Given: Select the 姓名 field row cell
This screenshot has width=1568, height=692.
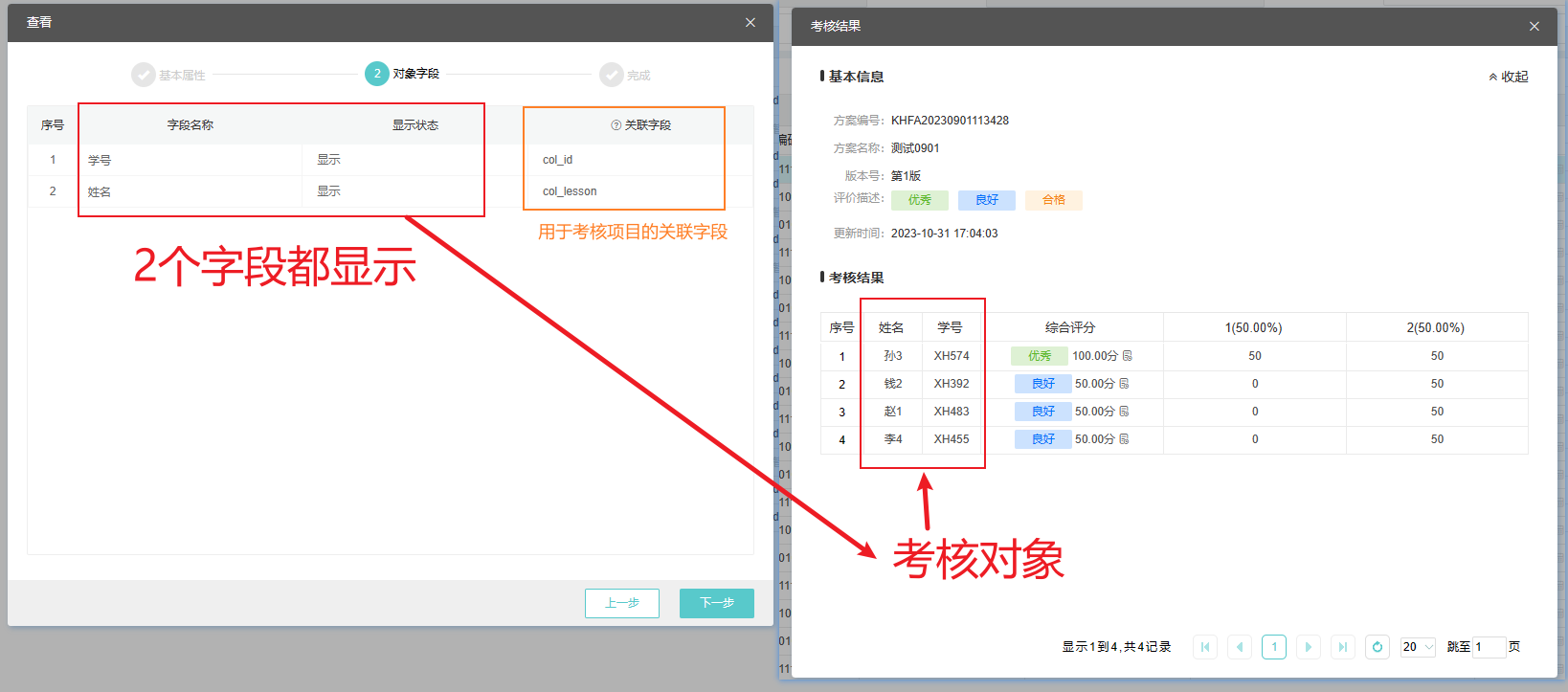Looking at the screenshot, I should (x=190, y=191).
